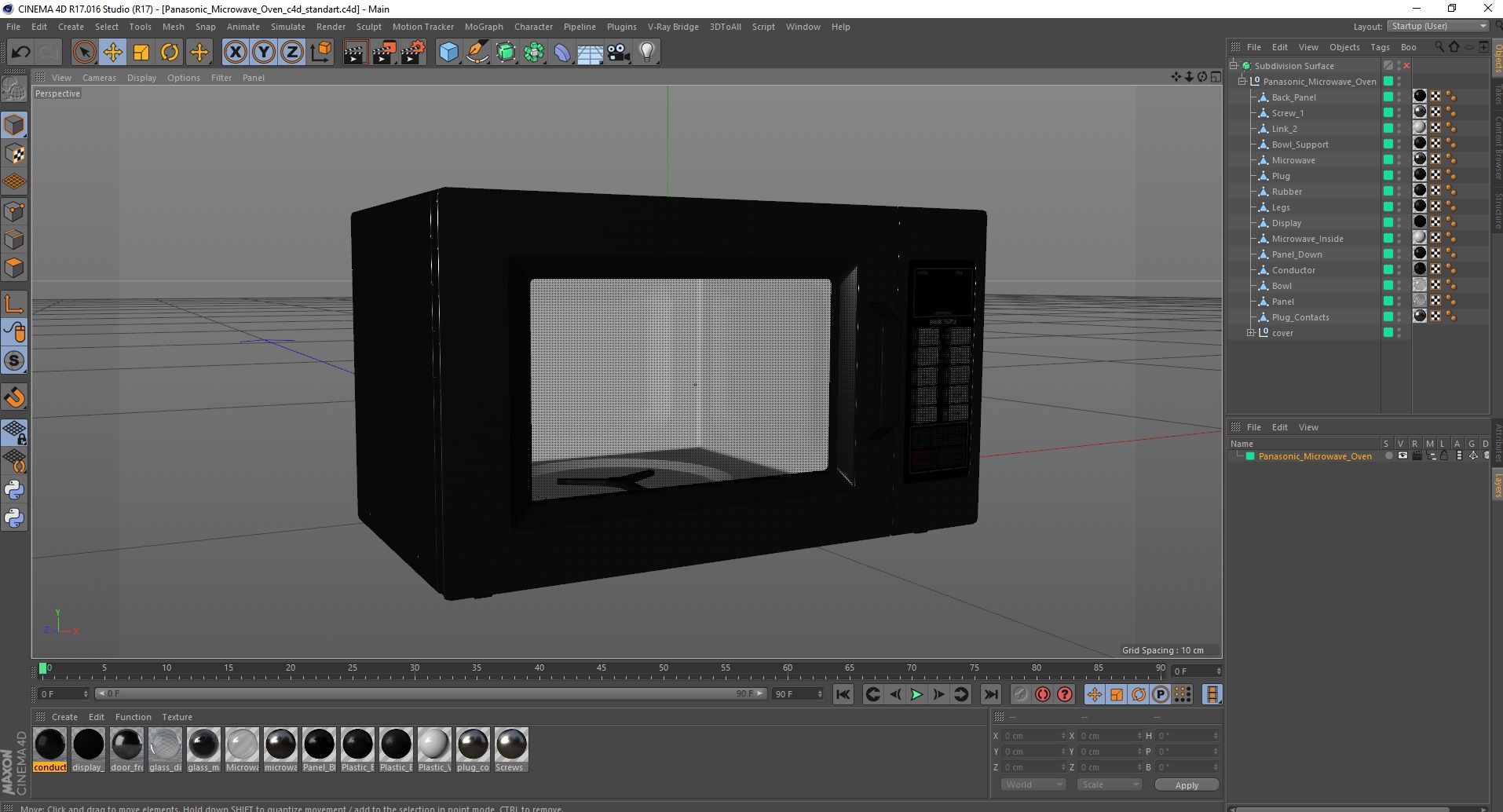Select glass_di material swatch

coord(165,750)
